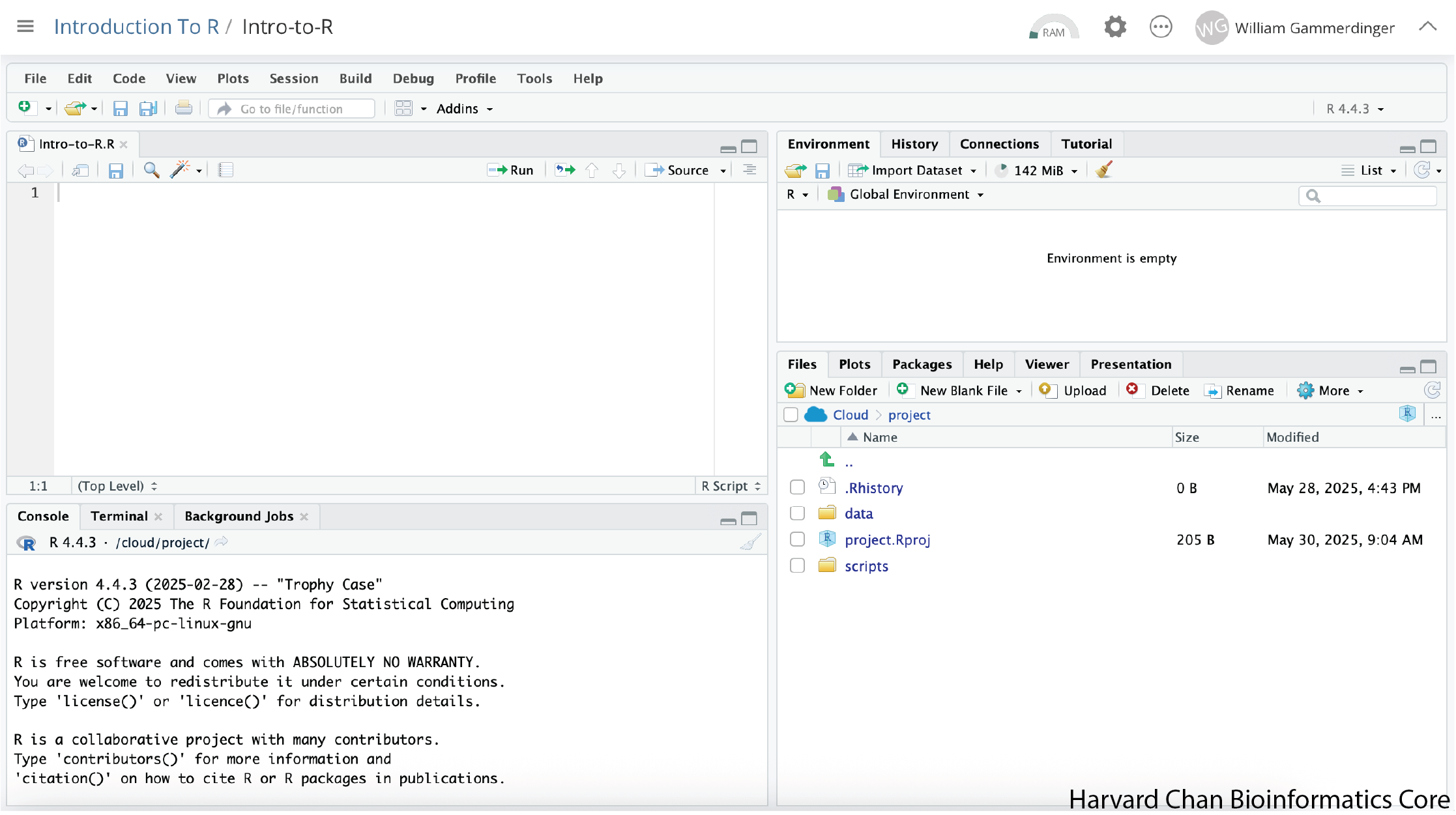
Task: Select the project.Rproj file checkbox
Action: 797,539
